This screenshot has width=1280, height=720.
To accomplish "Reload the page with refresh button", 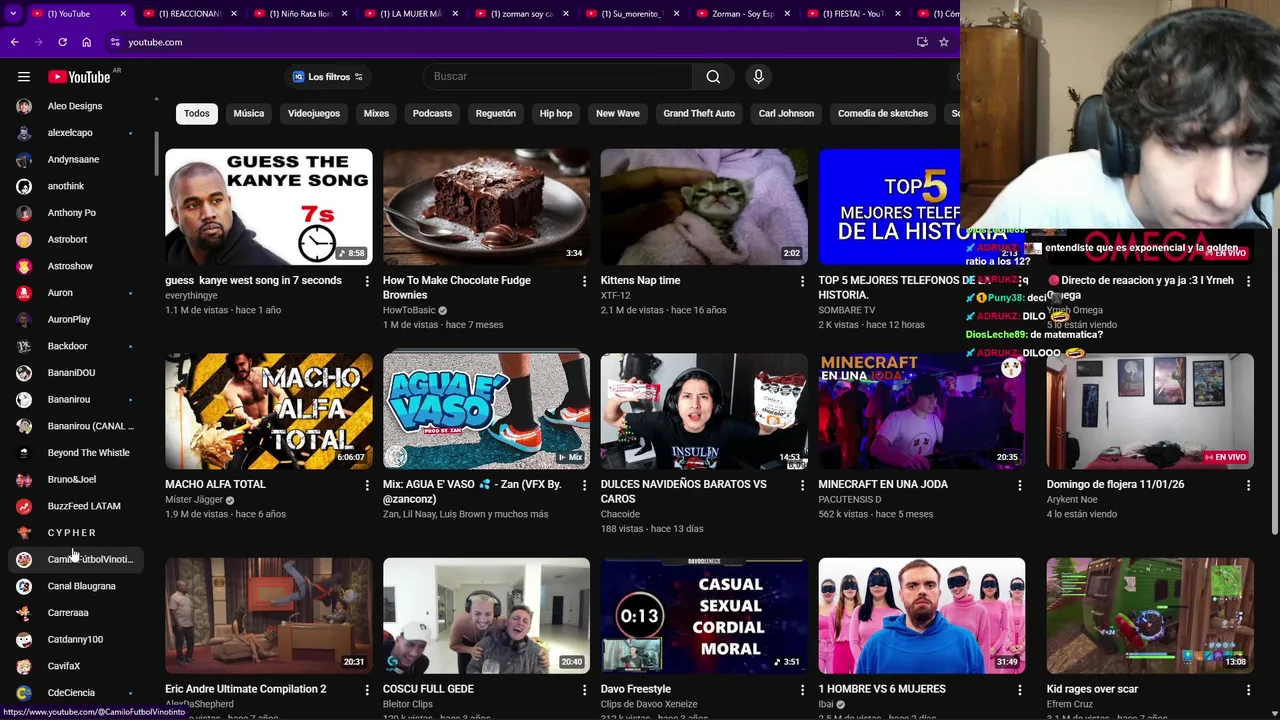I will 62,42.
